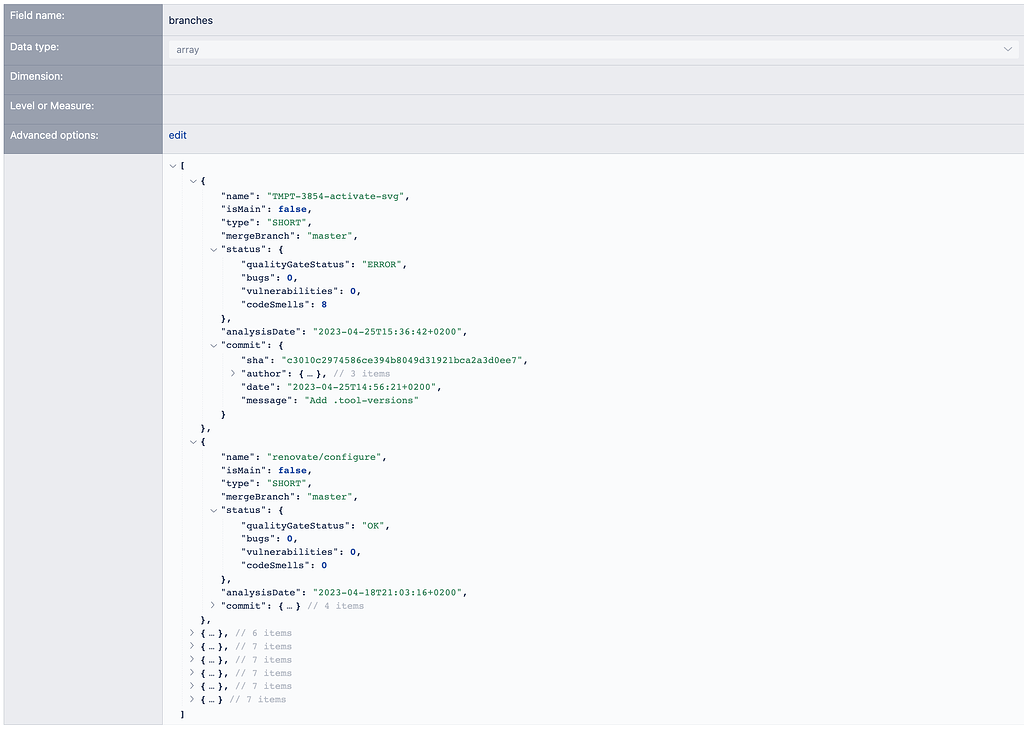Expand the first collapsed 7-item object
This screenshot has height=729, width=1024.
[x=192, y=646]
